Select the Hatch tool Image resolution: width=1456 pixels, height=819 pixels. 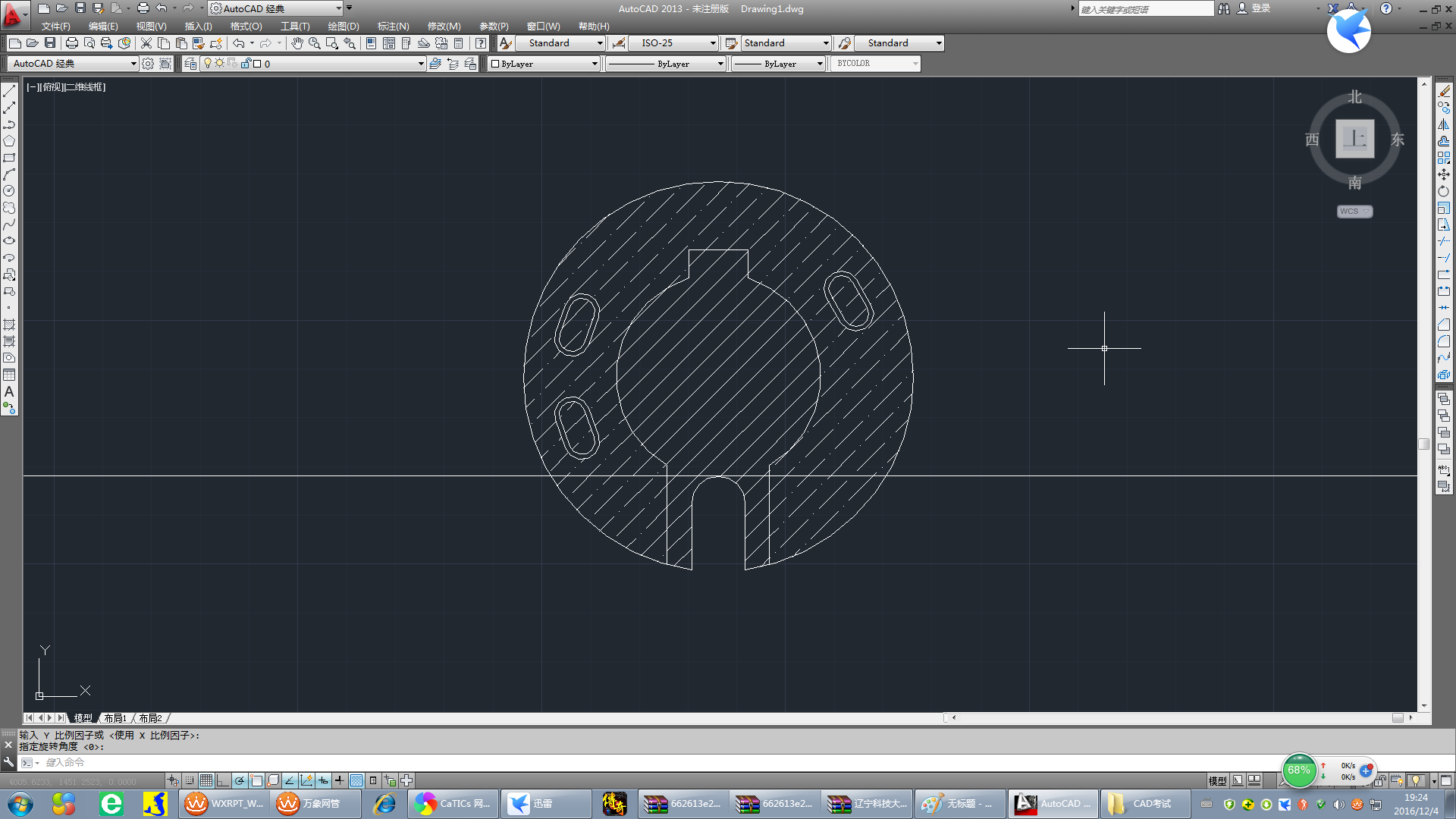[9, 325]
